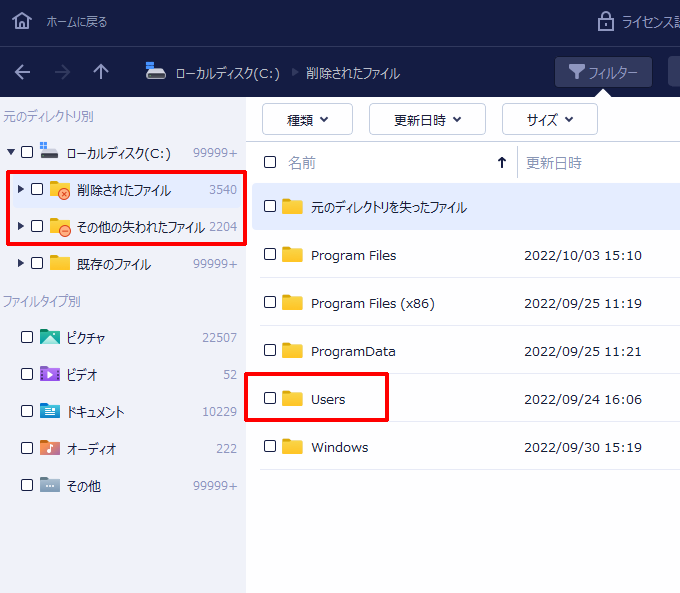
Task: Sort by the 名前 column header
Action: (302, 162)
